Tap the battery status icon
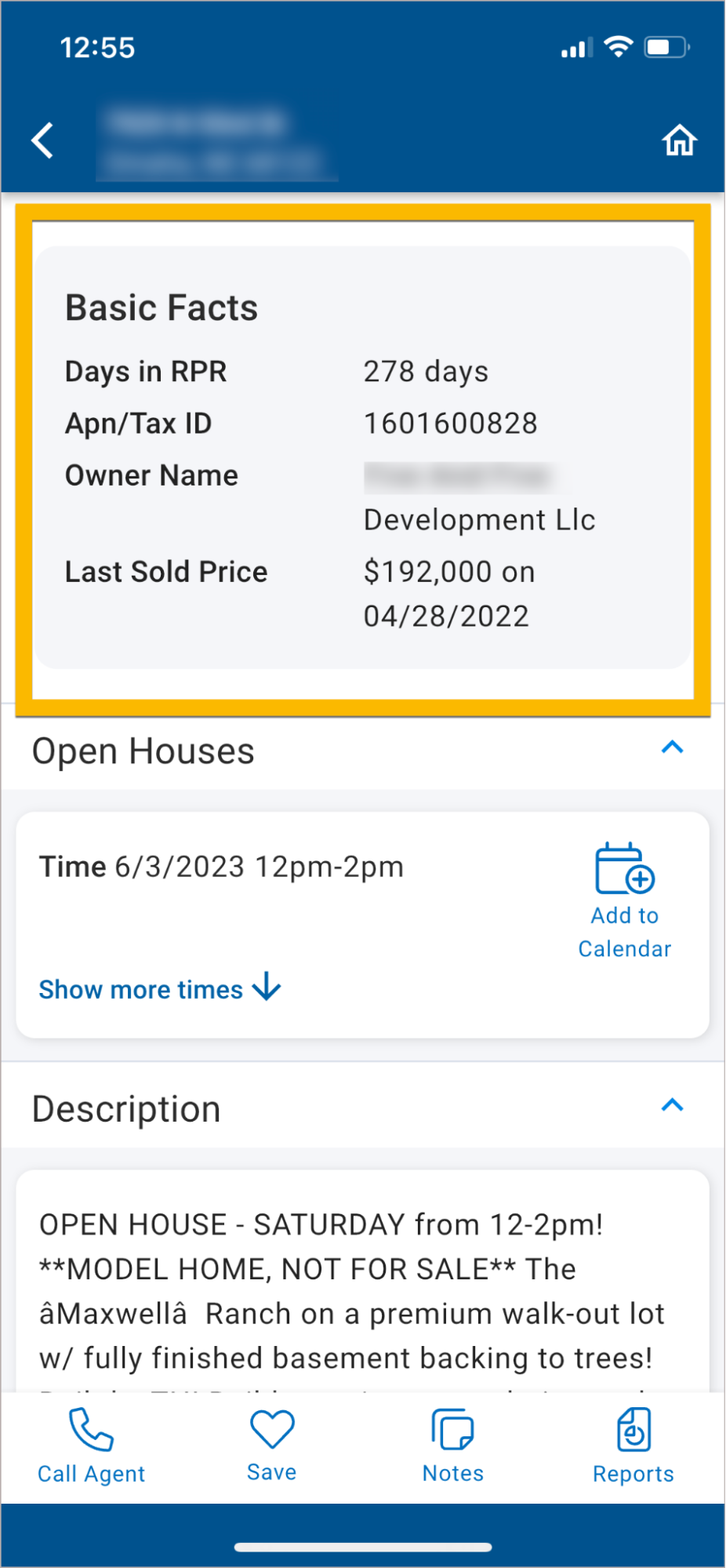The width and height of the screenshot is (726, 1568). pyautogui.click(x=666, y=47)
